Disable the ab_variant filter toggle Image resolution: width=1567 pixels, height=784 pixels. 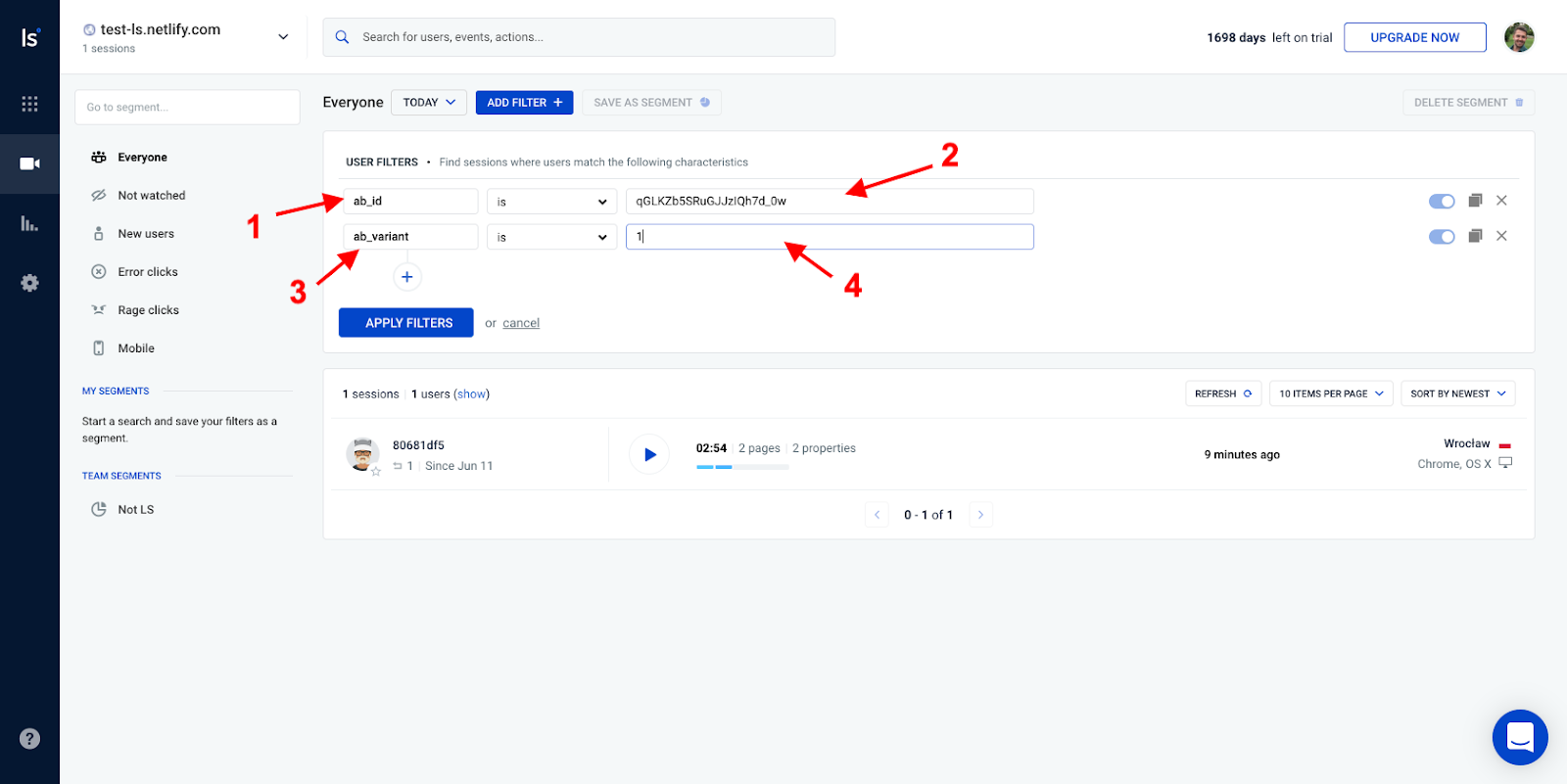coord(1442,237)
